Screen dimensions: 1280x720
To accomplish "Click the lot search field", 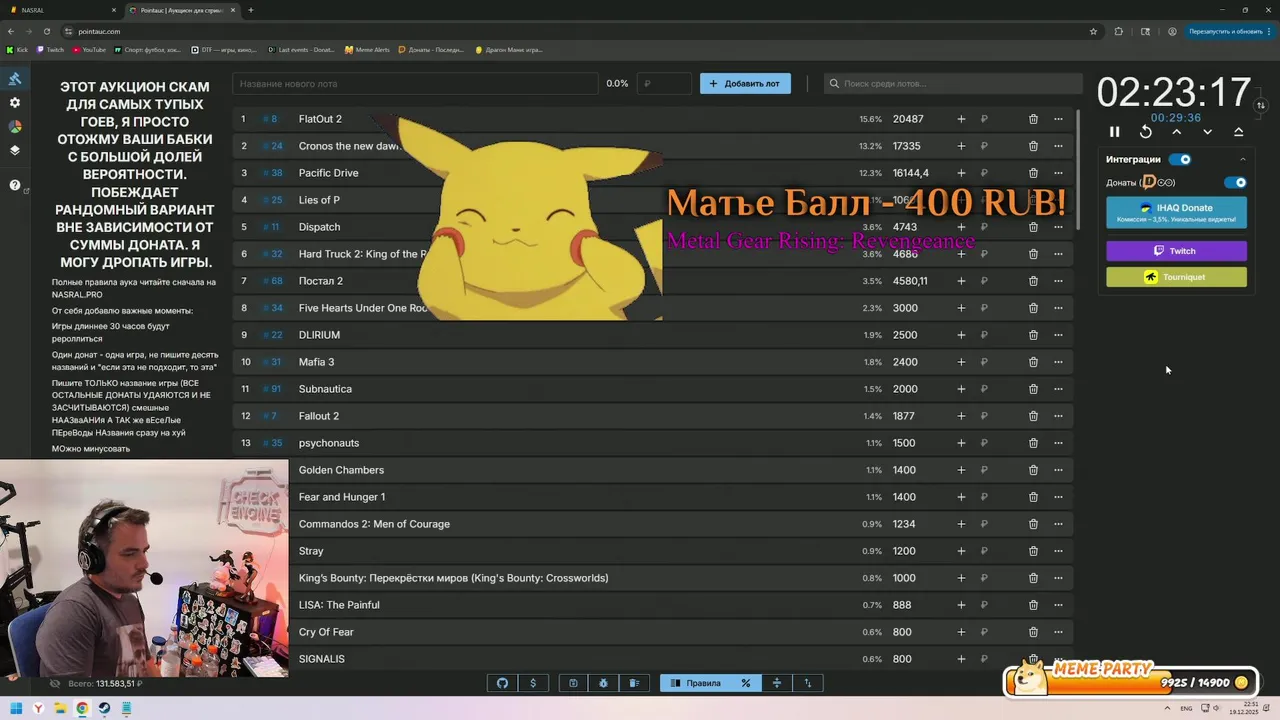I will (953, 84).
